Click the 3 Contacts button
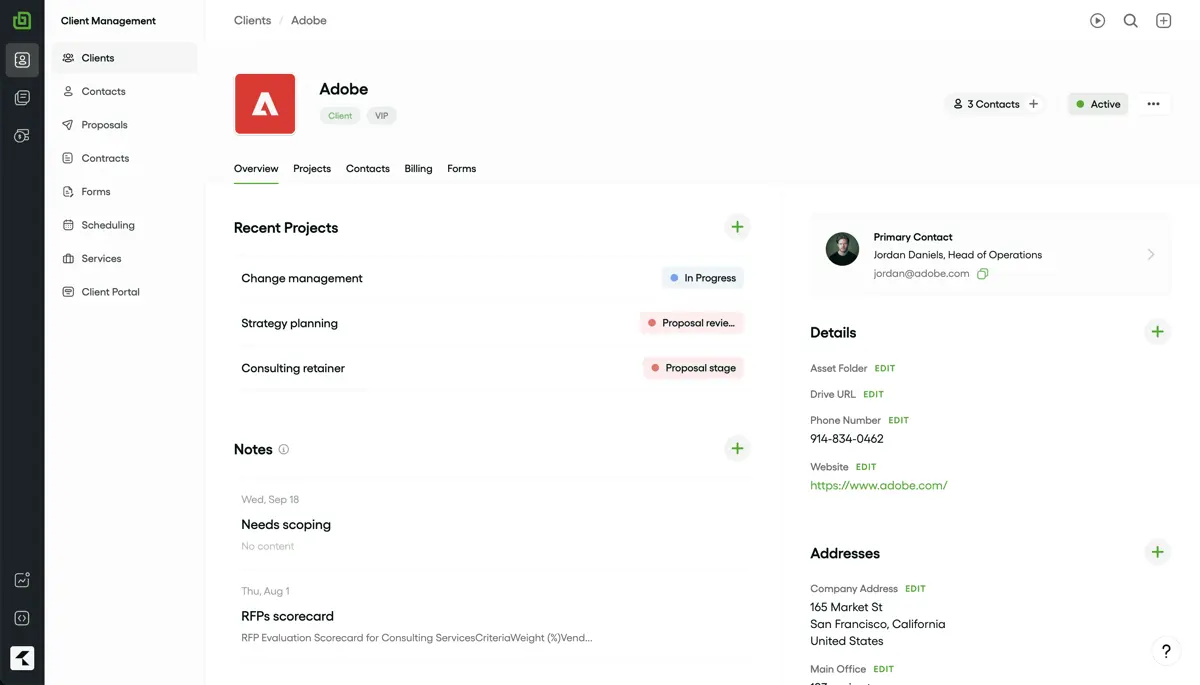Image resolution: width=1200 pixels, height=685 pixels. pos(985,104)
